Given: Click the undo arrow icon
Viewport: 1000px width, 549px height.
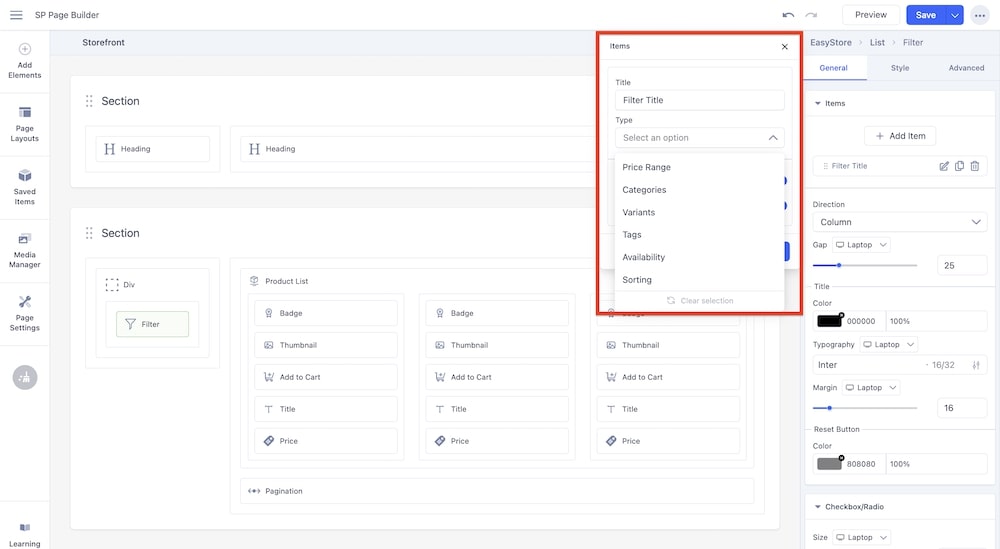Looking at the screenshot, I should tap(788, 15).
